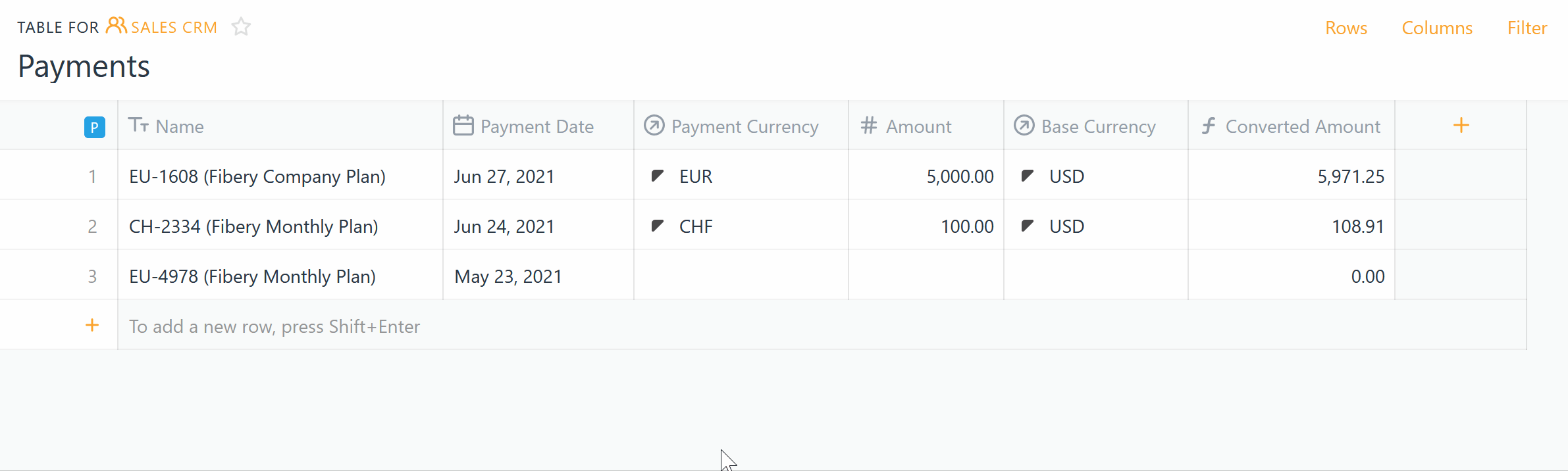Click the plus icon to add a new row
Screen dimensions: 1568x471
tap(92, 324)
